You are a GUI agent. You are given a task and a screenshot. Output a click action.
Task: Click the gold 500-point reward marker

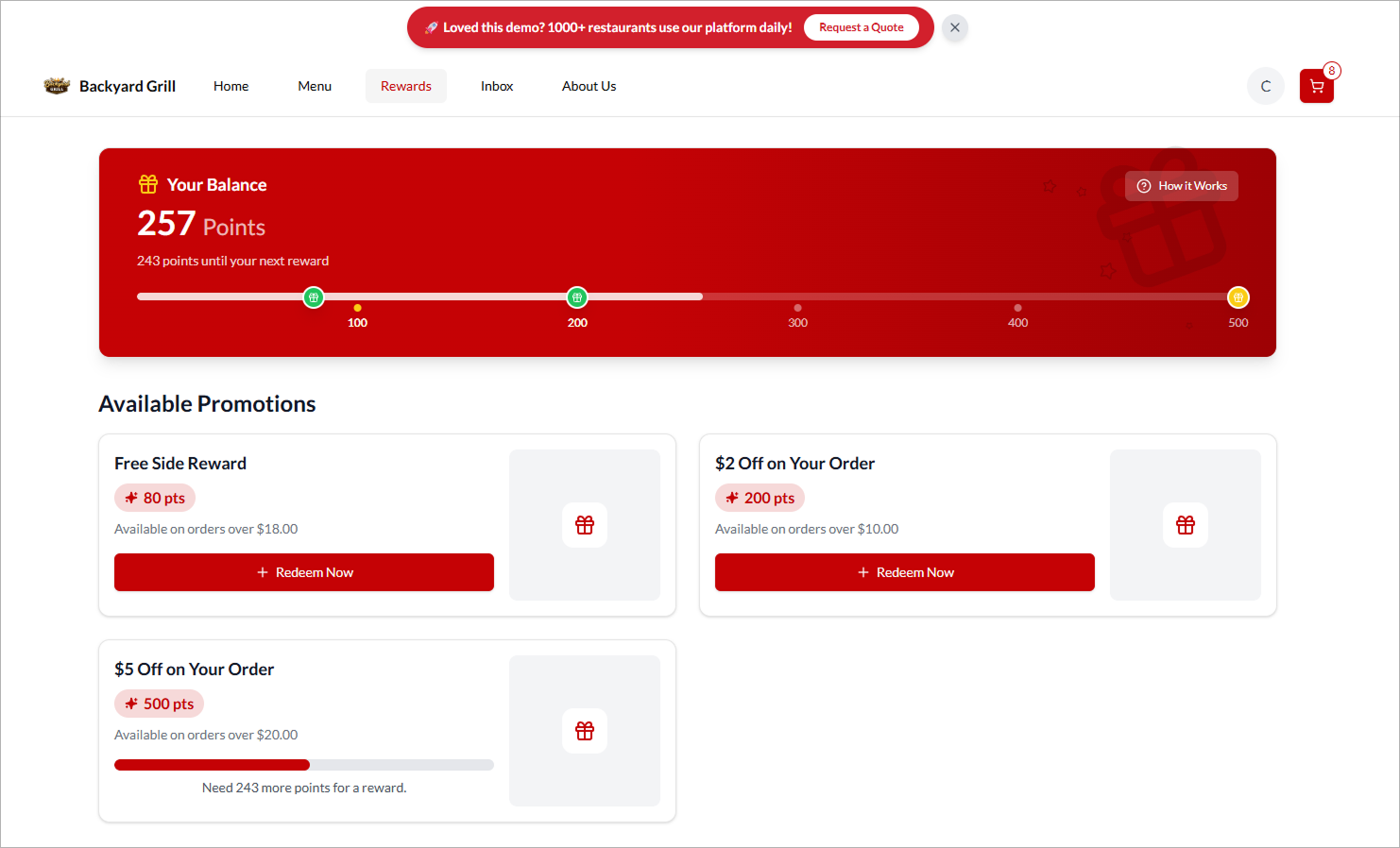1238,297
